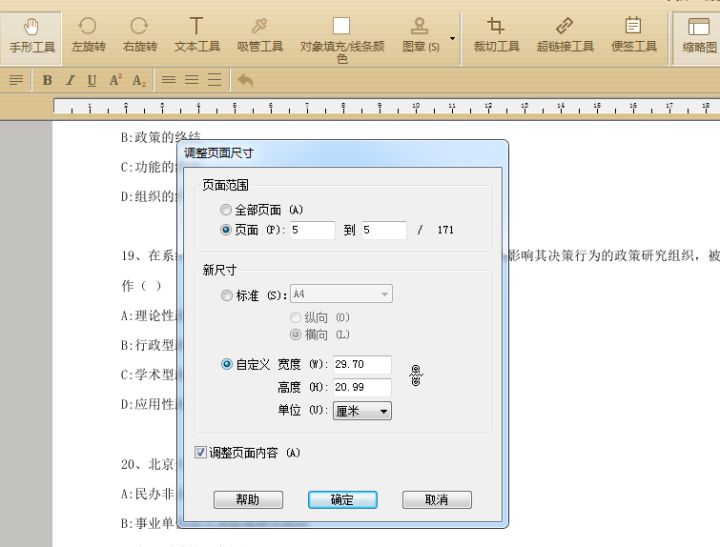Rotate page left with 左旋转
Viewport: 720px width, 547px height.
(x=88, y=35)
